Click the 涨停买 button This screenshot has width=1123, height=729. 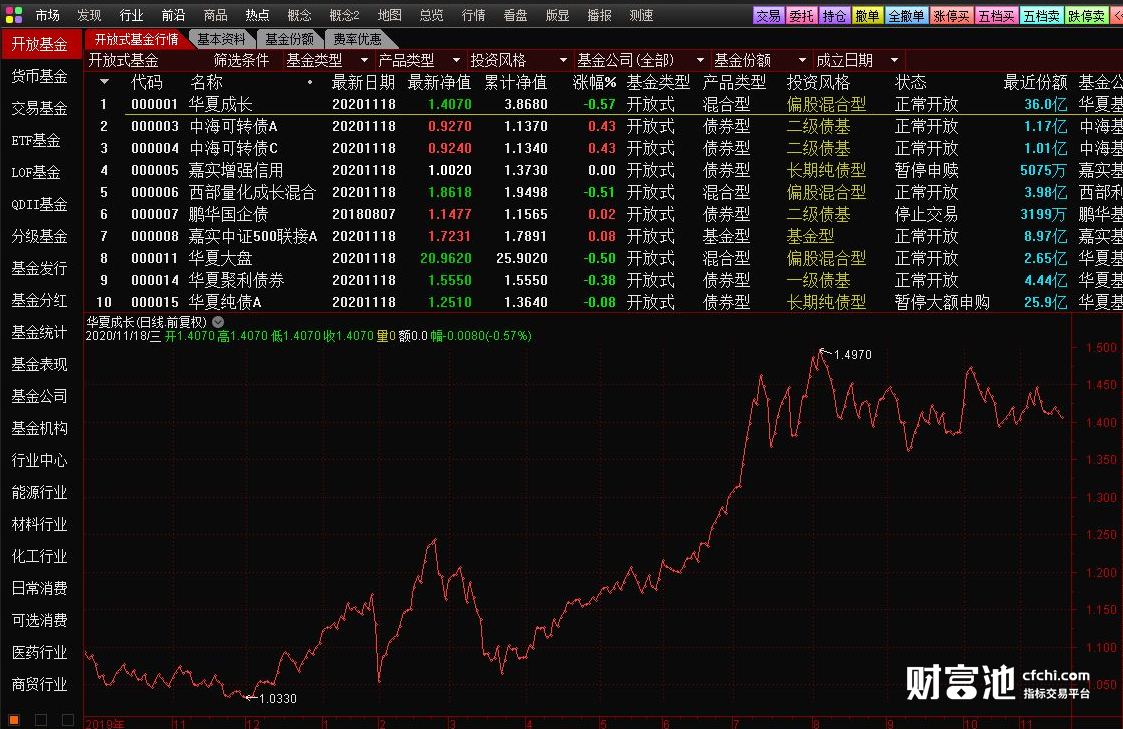951,15
